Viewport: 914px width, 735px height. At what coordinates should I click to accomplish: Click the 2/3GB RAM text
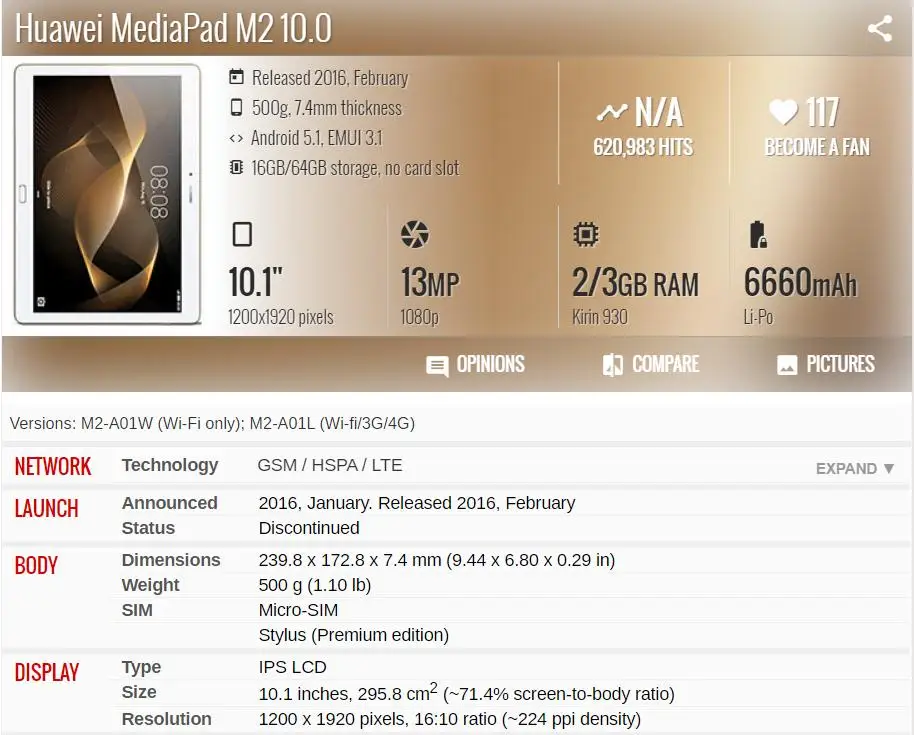point(635,283)
